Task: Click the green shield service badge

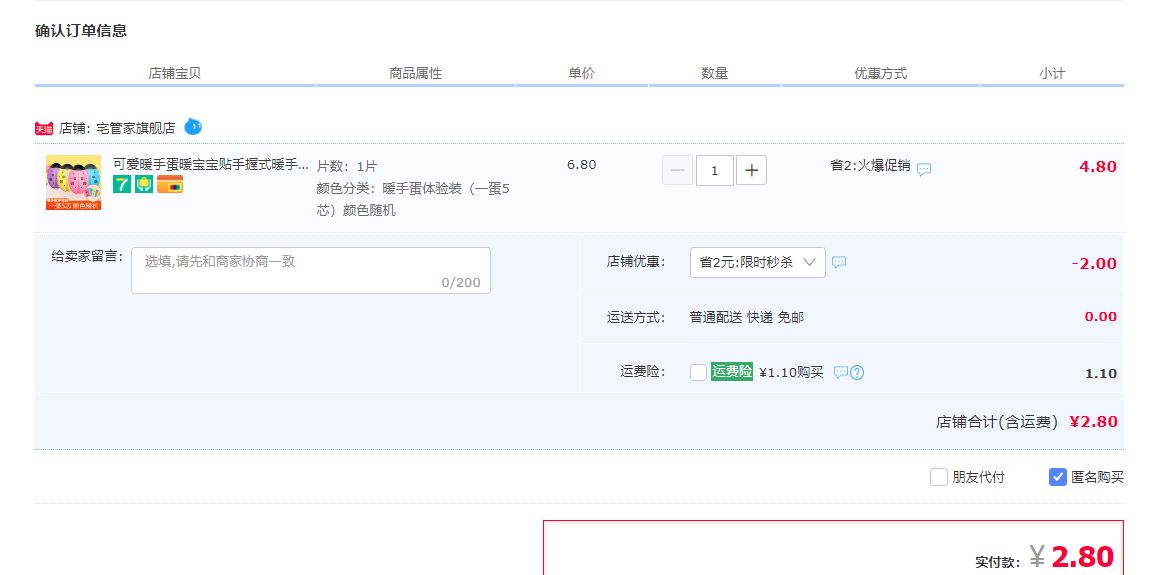Action: 144,185
